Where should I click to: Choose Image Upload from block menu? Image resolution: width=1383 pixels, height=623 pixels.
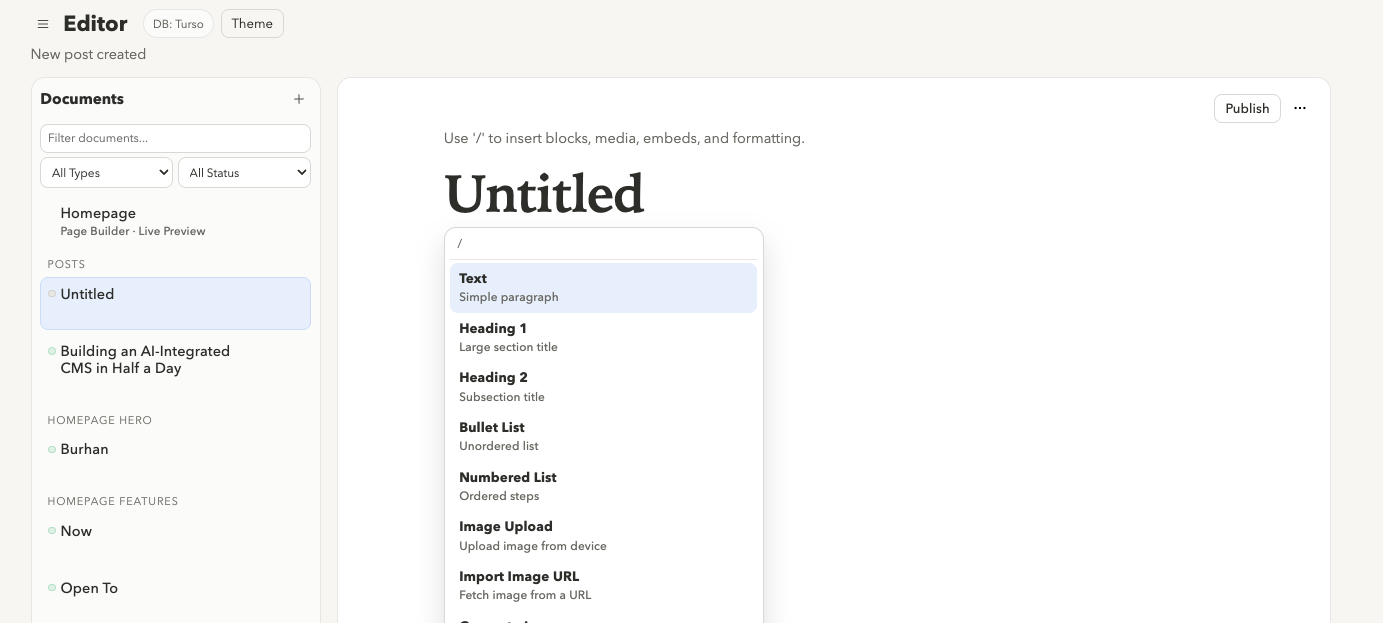pos(603,535)
